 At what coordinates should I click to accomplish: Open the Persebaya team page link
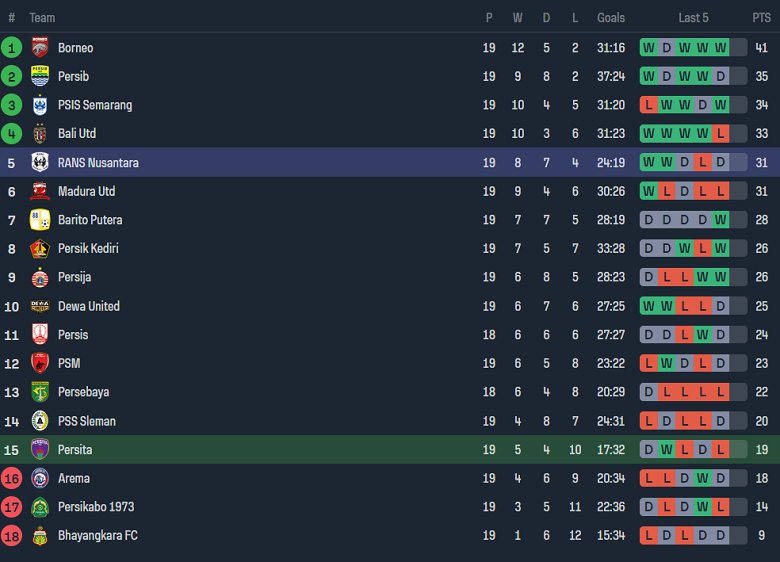(83, 392)
